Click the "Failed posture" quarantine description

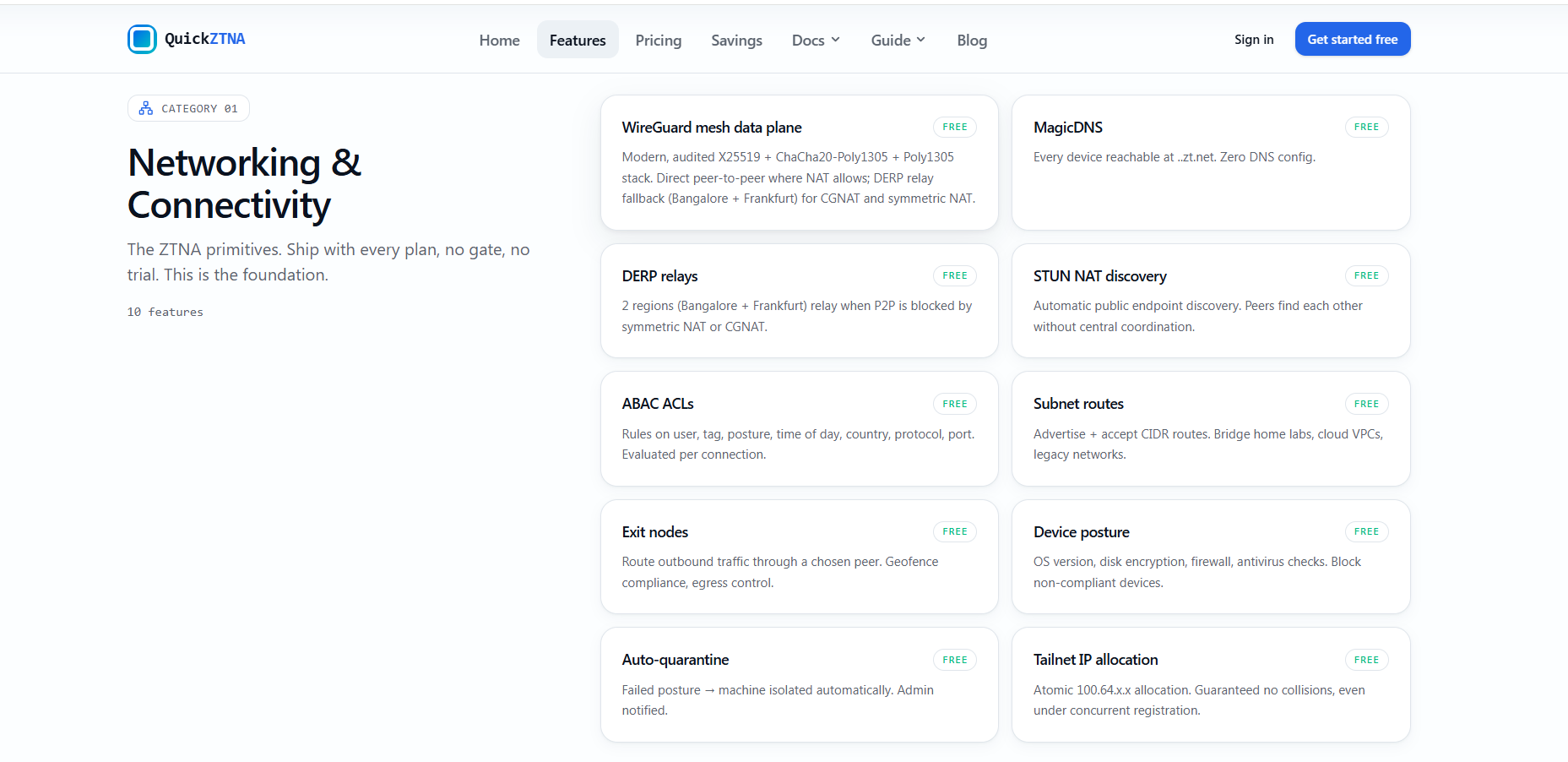click(778, 700)
